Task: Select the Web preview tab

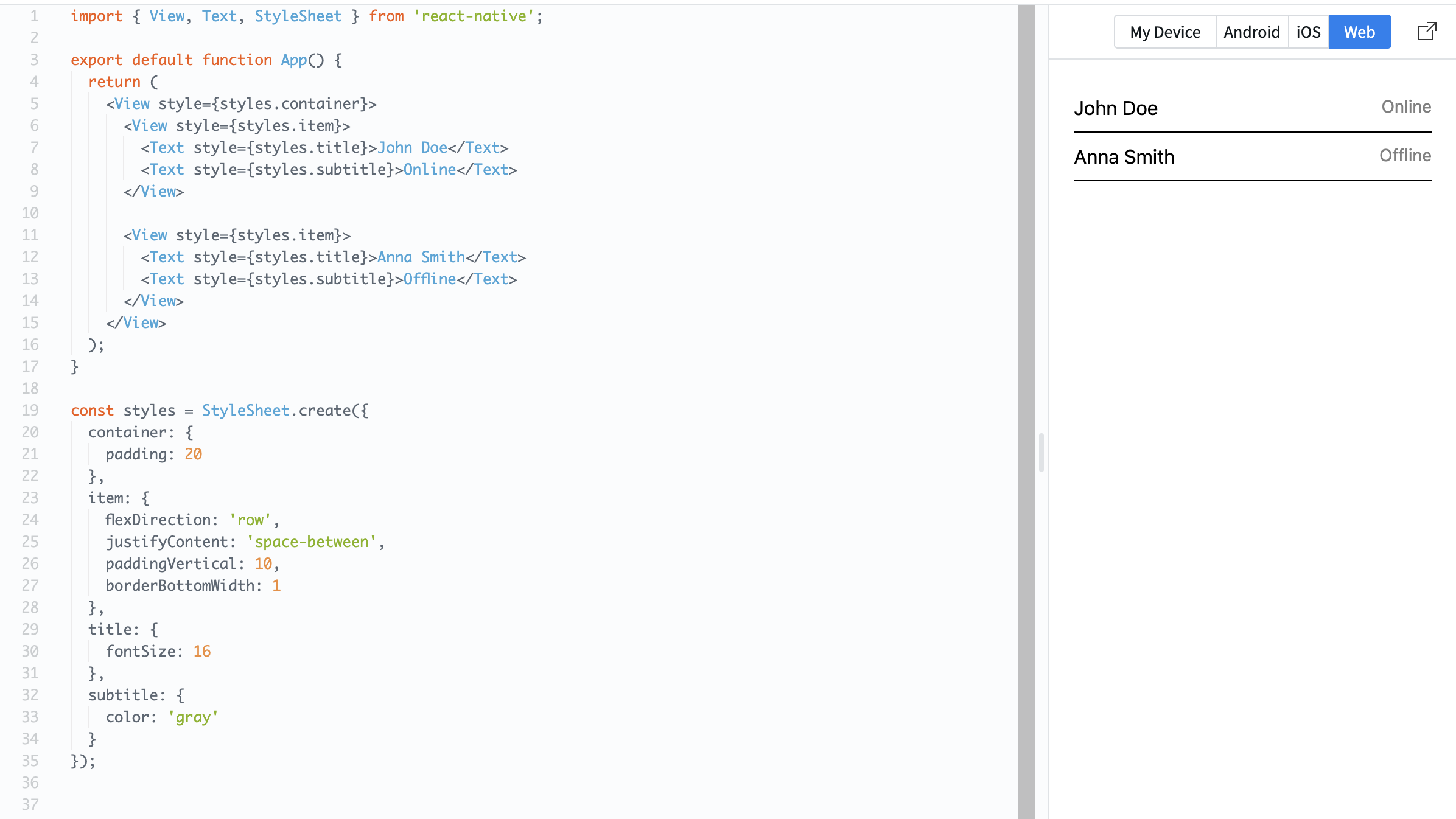Action: [x=1359, y=32]
